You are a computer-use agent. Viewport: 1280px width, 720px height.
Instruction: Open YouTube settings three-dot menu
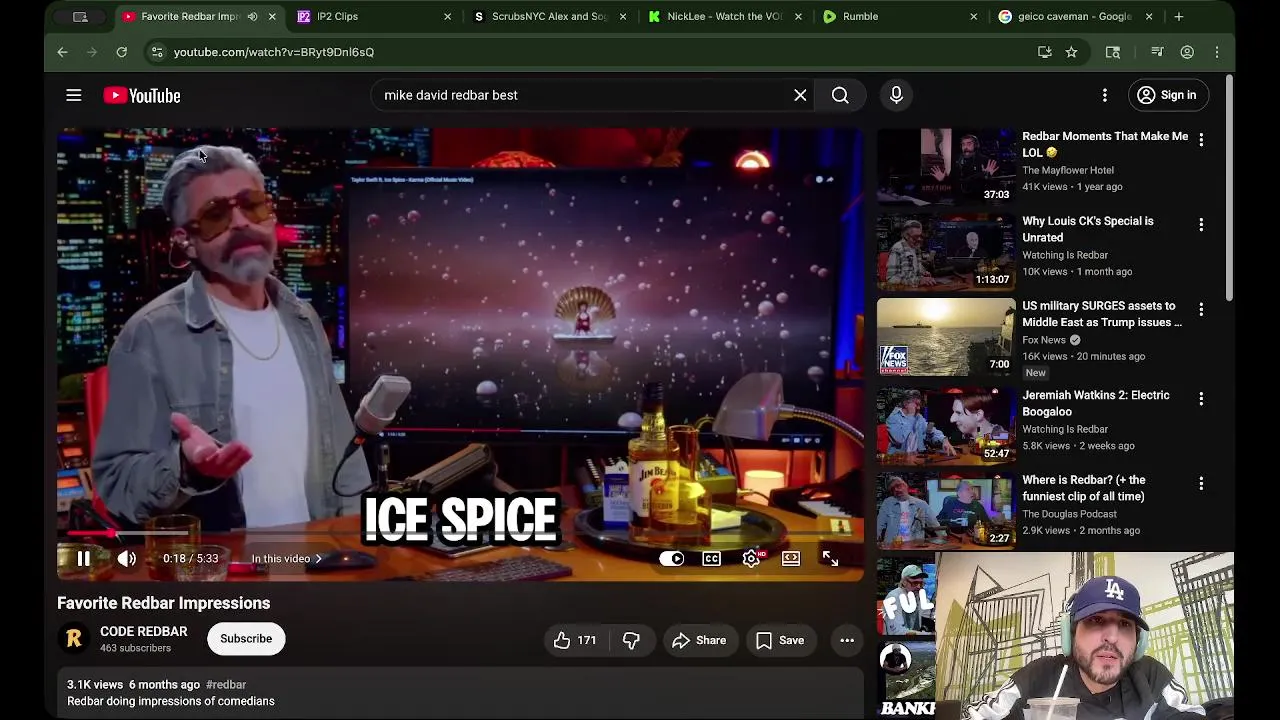[1105, 95]
